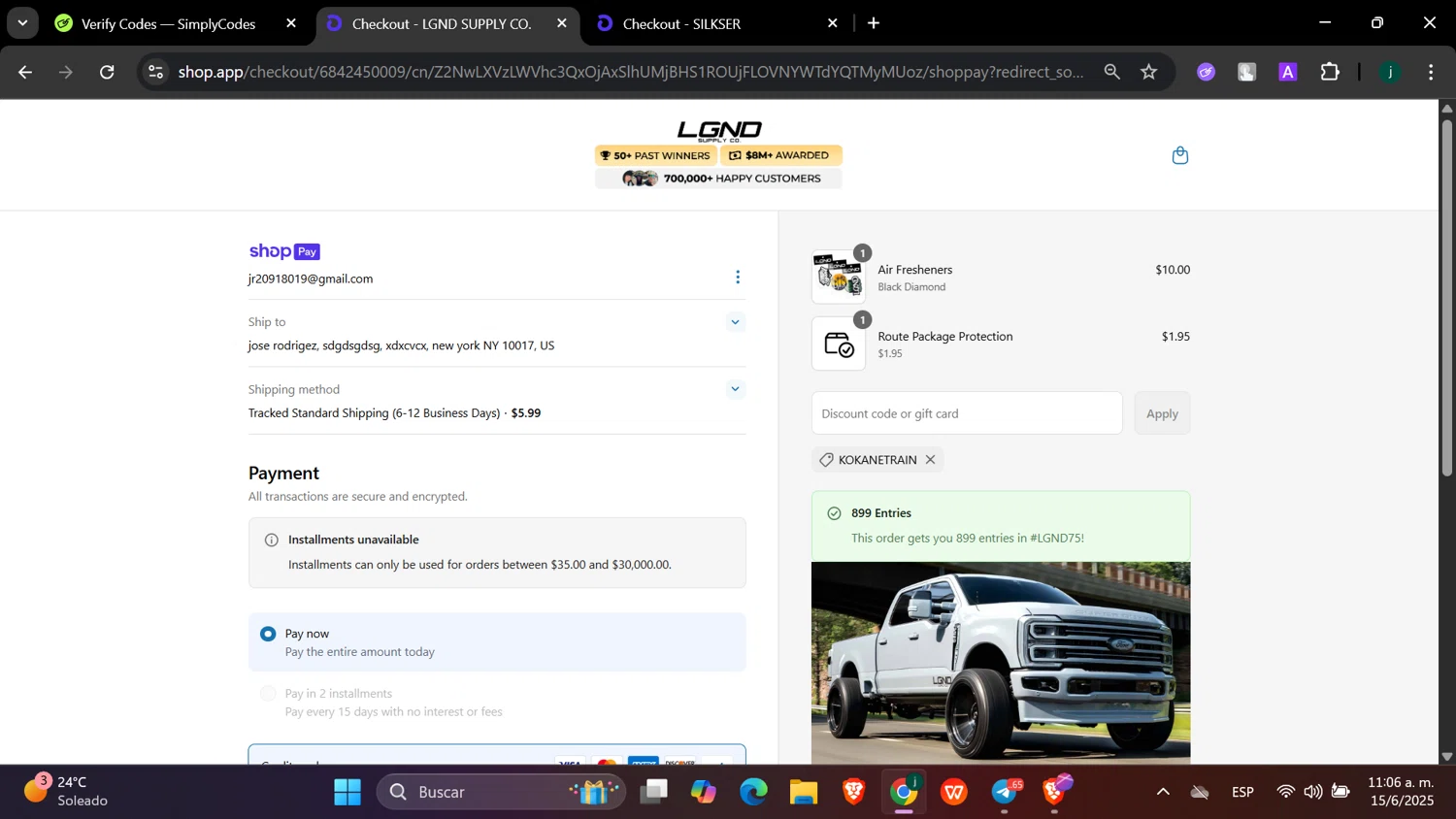Open site information icon in address bar
Image resolution: width=1456 pixels, height=819 pixels.
tap(156, 72)
